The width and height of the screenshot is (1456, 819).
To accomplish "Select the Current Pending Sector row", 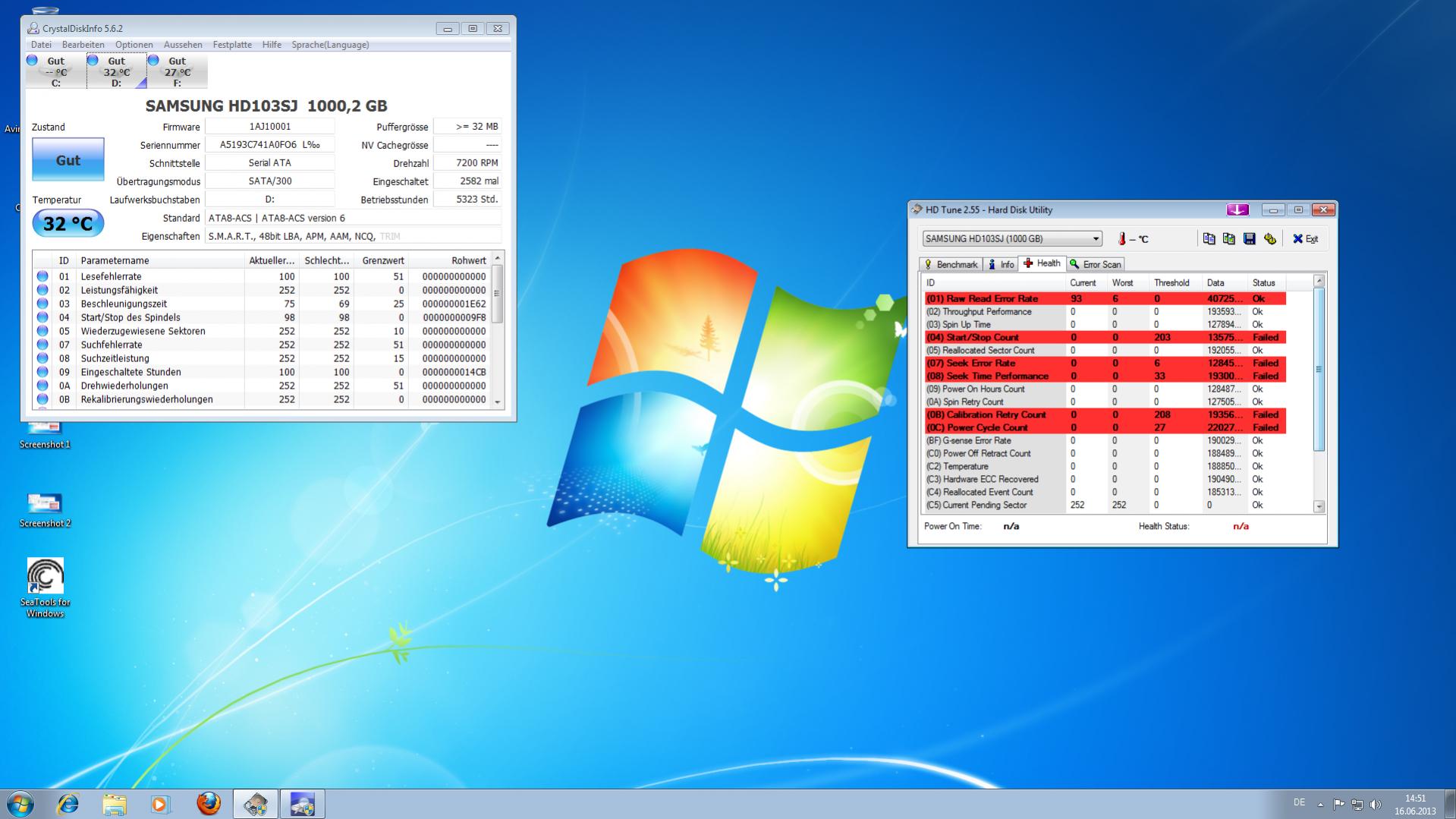I will [x=1105, y=506].
